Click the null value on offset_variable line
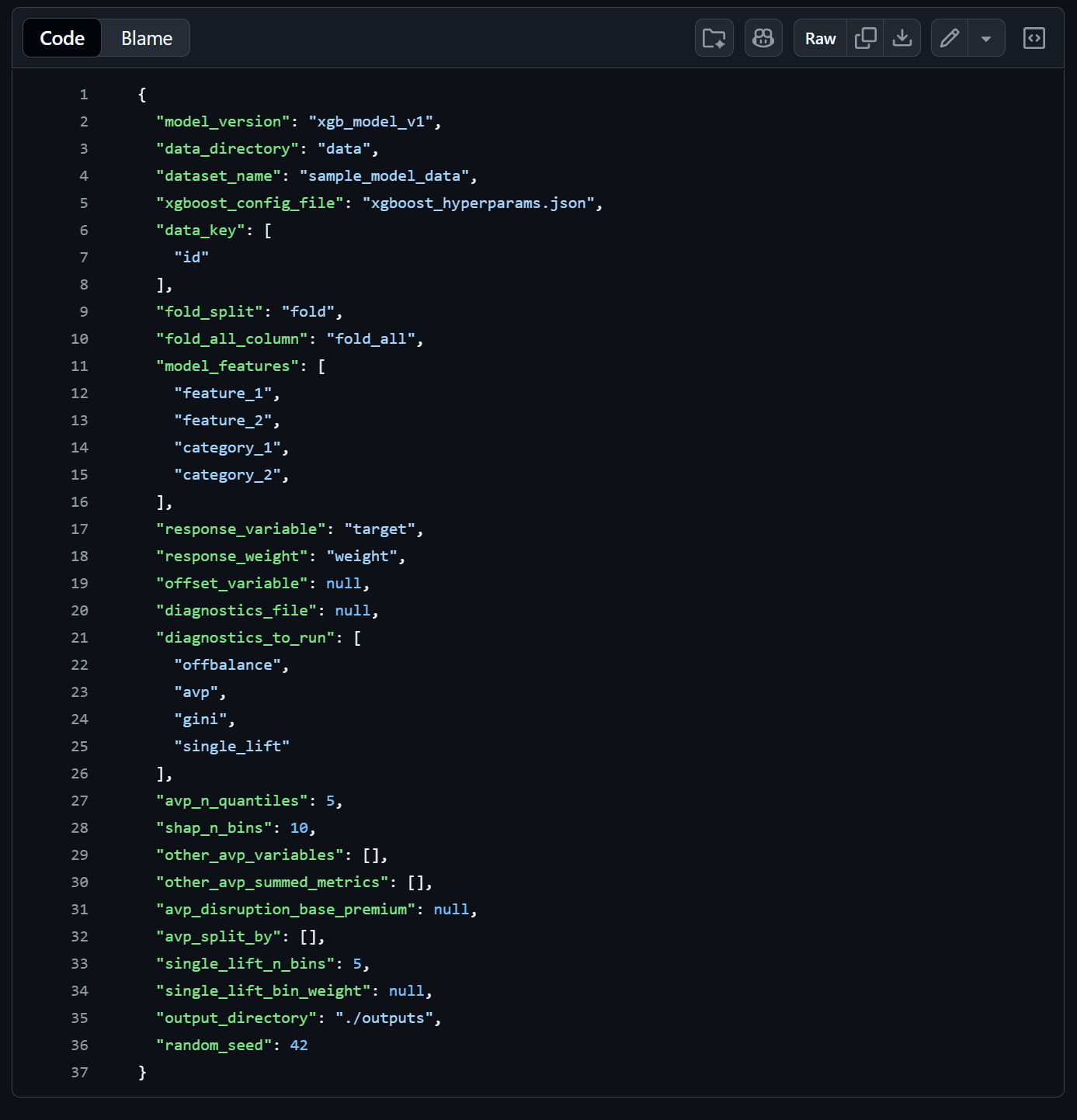This screenshot has height=1120, width=1077. pos(344,583)
